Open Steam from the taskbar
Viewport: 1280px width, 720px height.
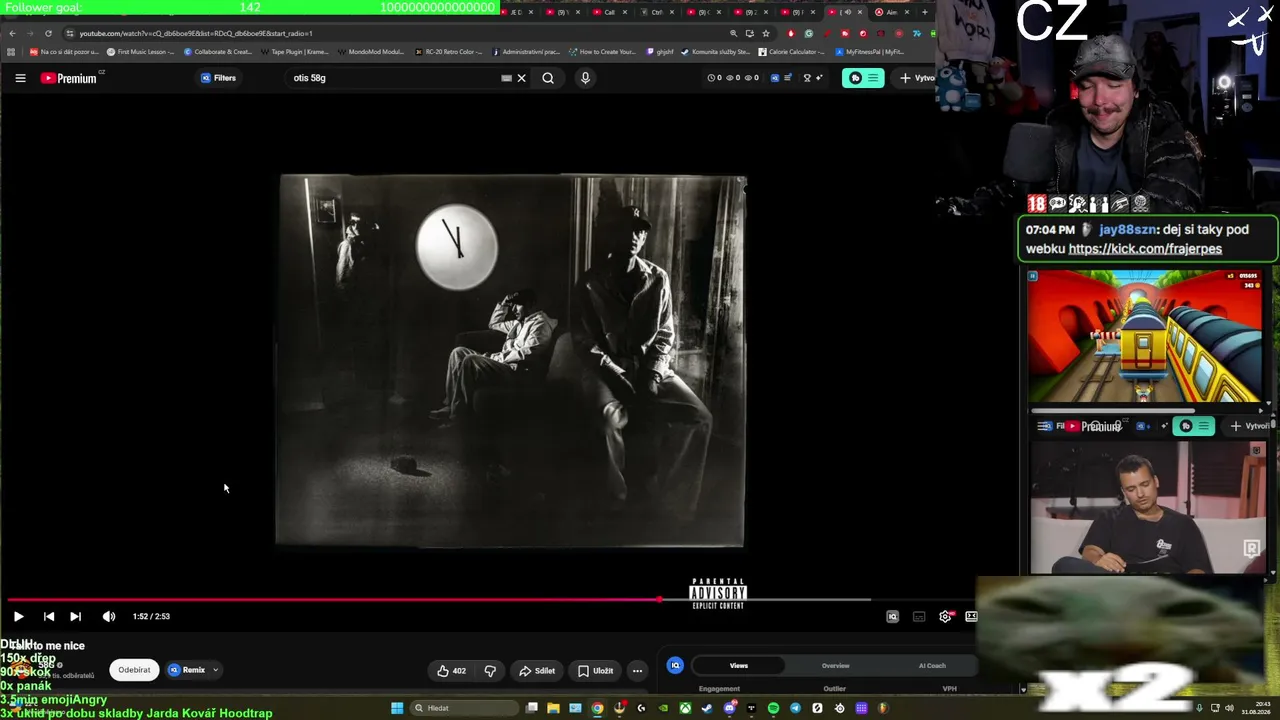click(707, 708)
